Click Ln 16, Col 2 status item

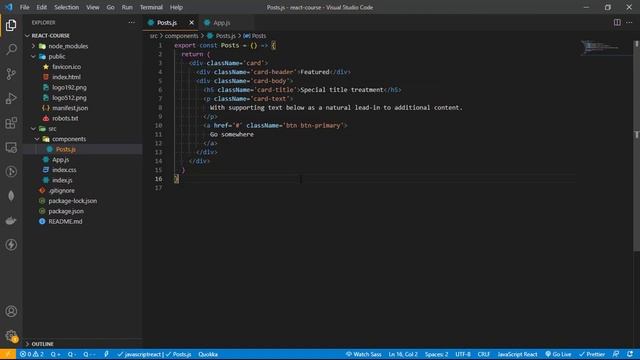coord(403,354)
